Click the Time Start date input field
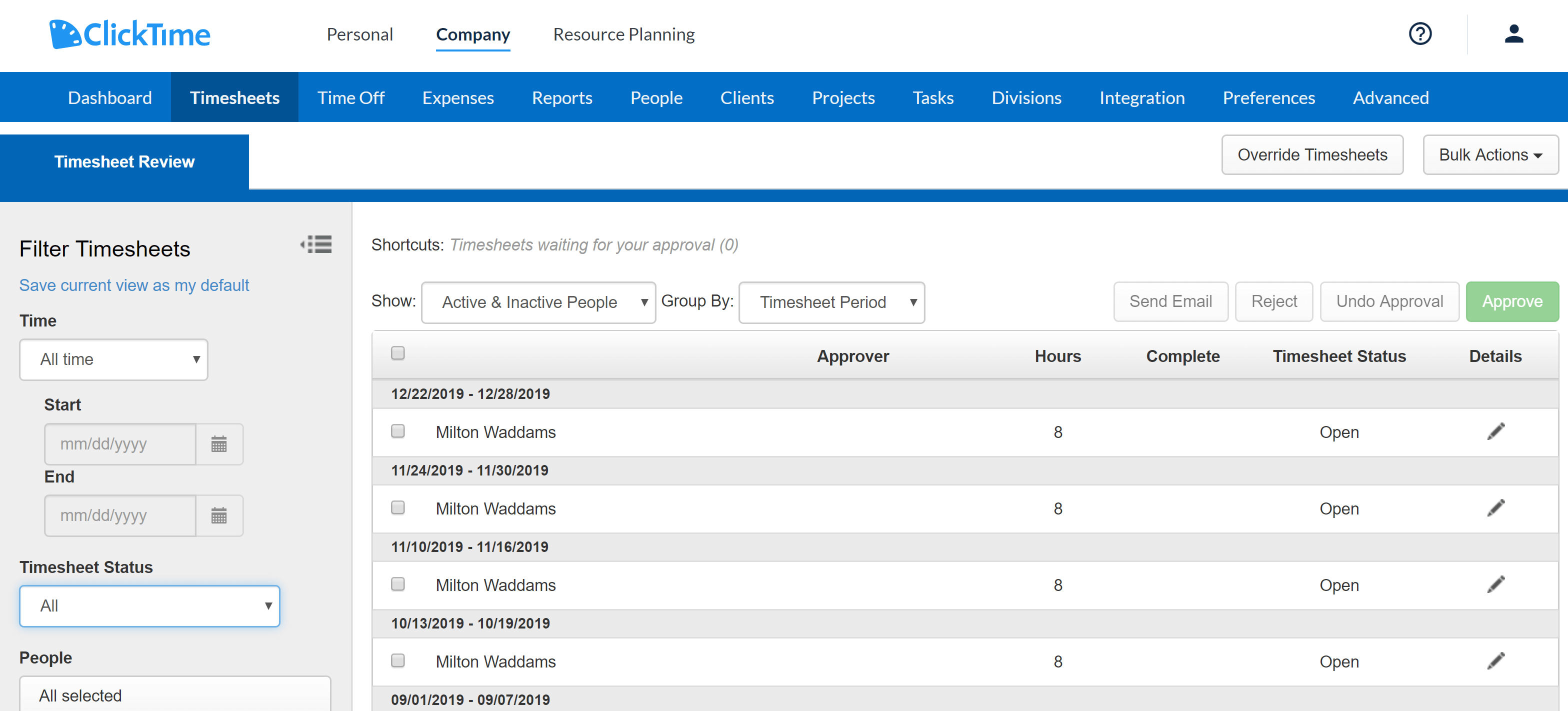Screen dimensions: 1568x711 (120, 444)
